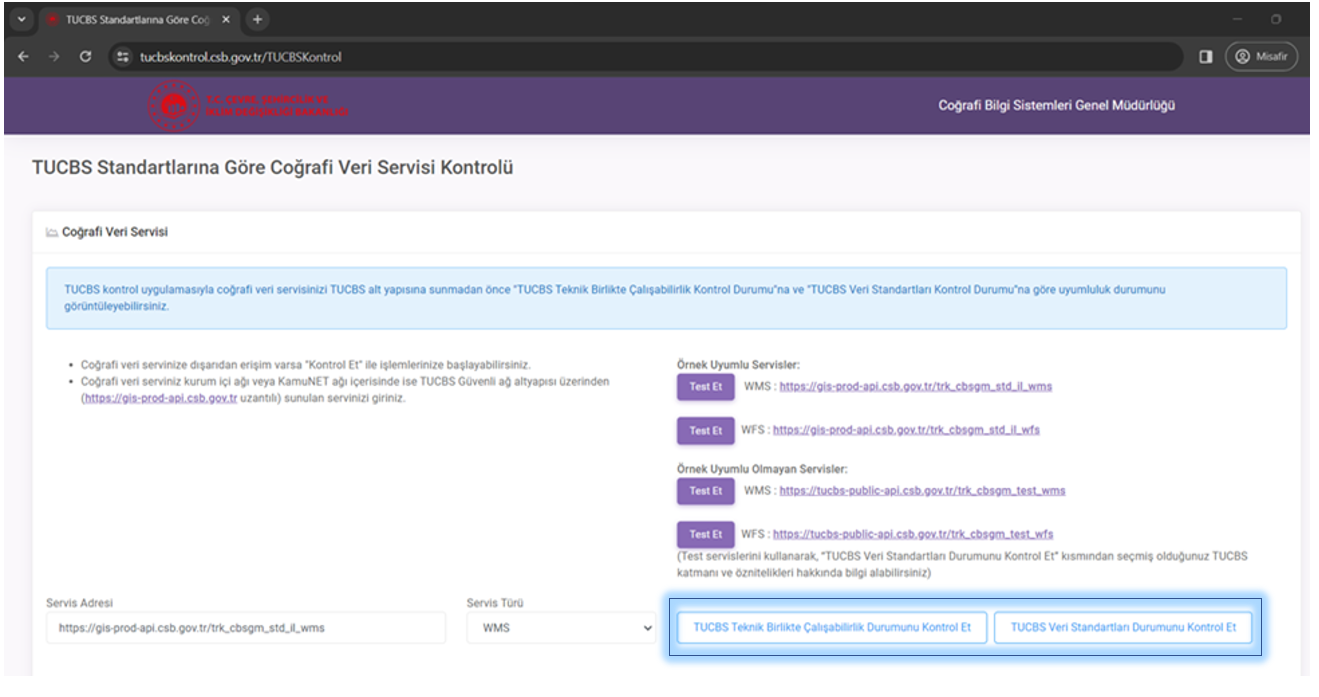The height and width of the screenshot is (697, 1319).
Task: Go forward to the next page
Action: (x=54, y=57)
